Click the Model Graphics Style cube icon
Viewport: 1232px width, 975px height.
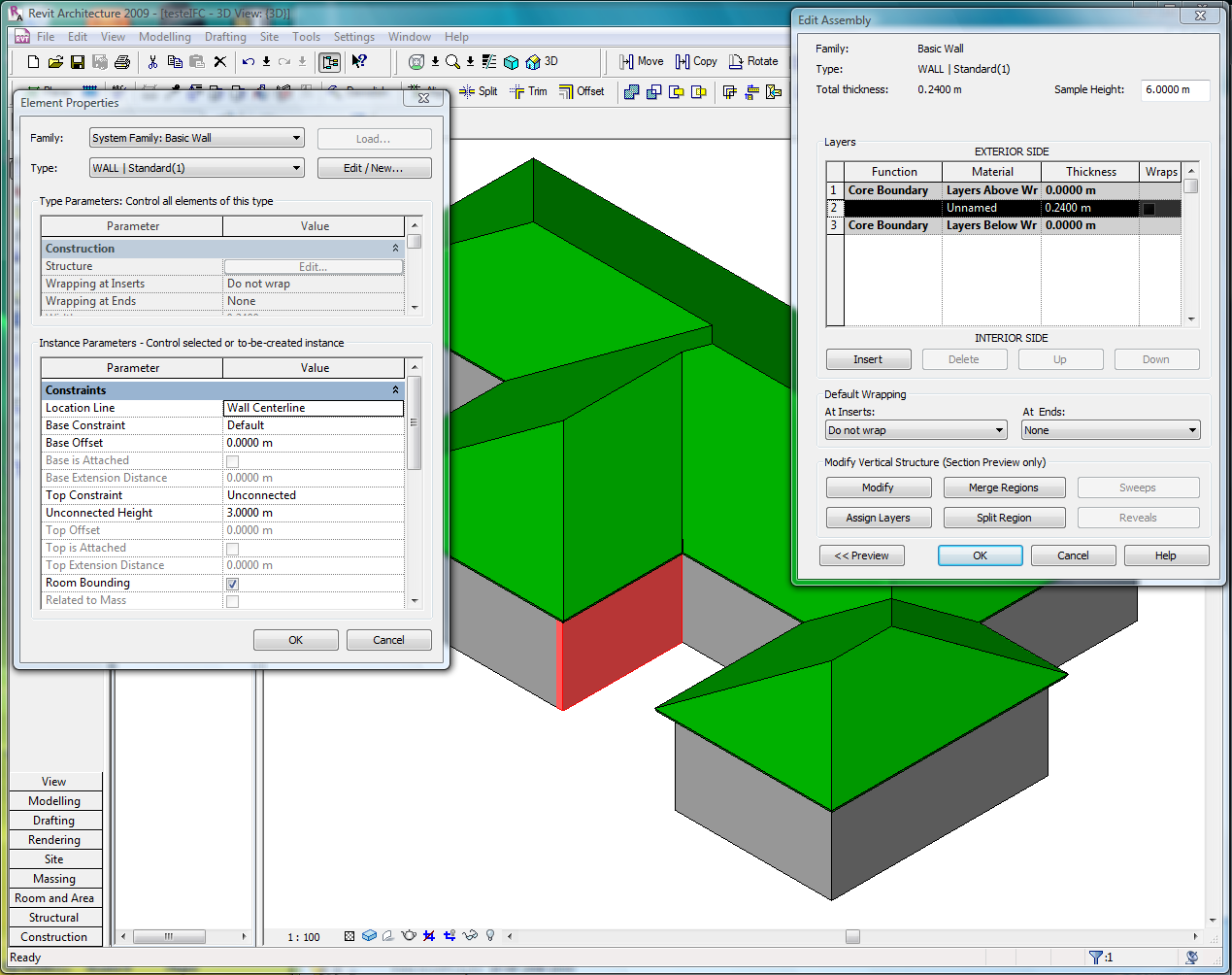point(369,936)
